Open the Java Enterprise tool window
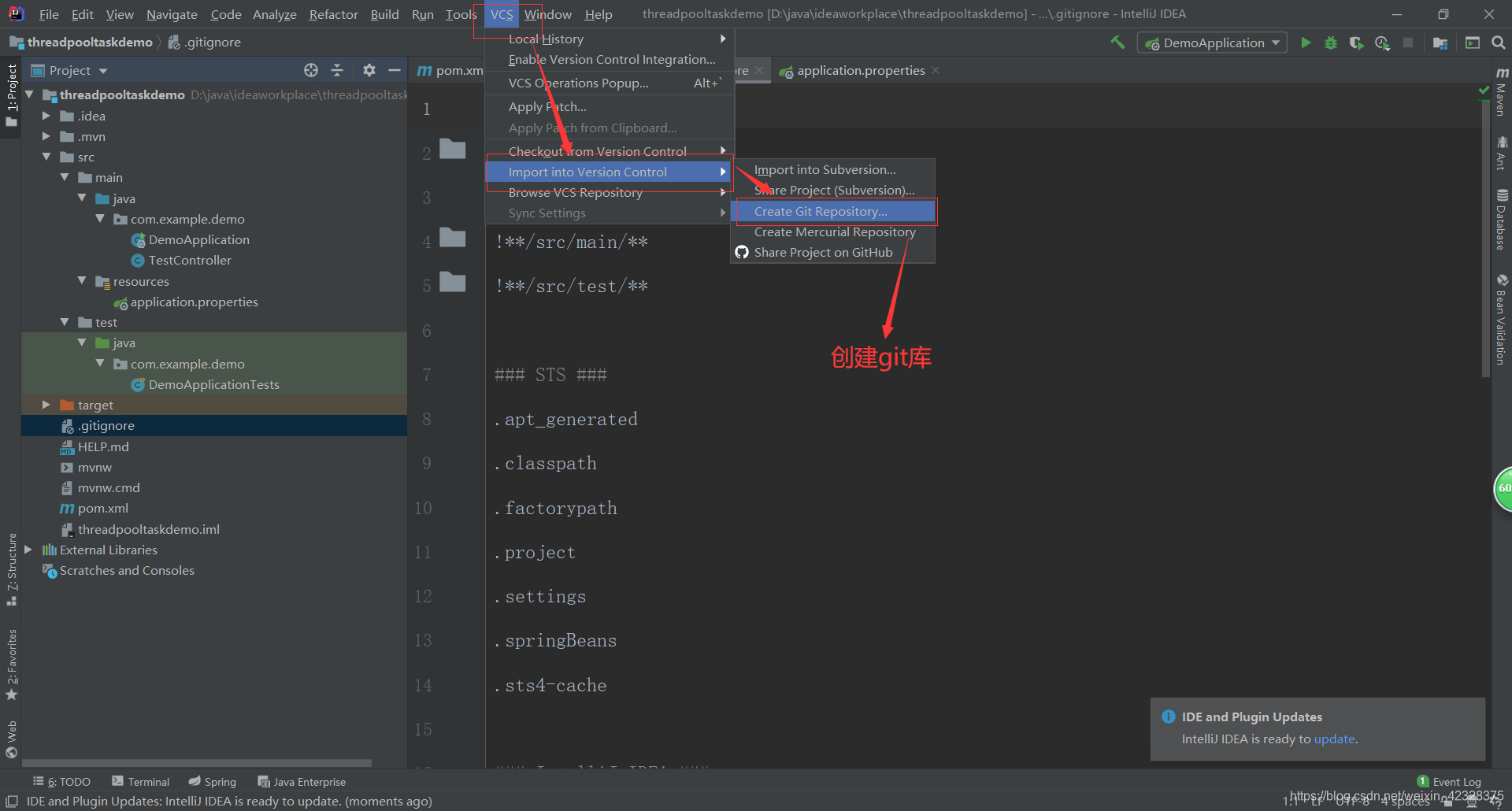This screenshot has height=811, width=1512. (x=302, y=781)
